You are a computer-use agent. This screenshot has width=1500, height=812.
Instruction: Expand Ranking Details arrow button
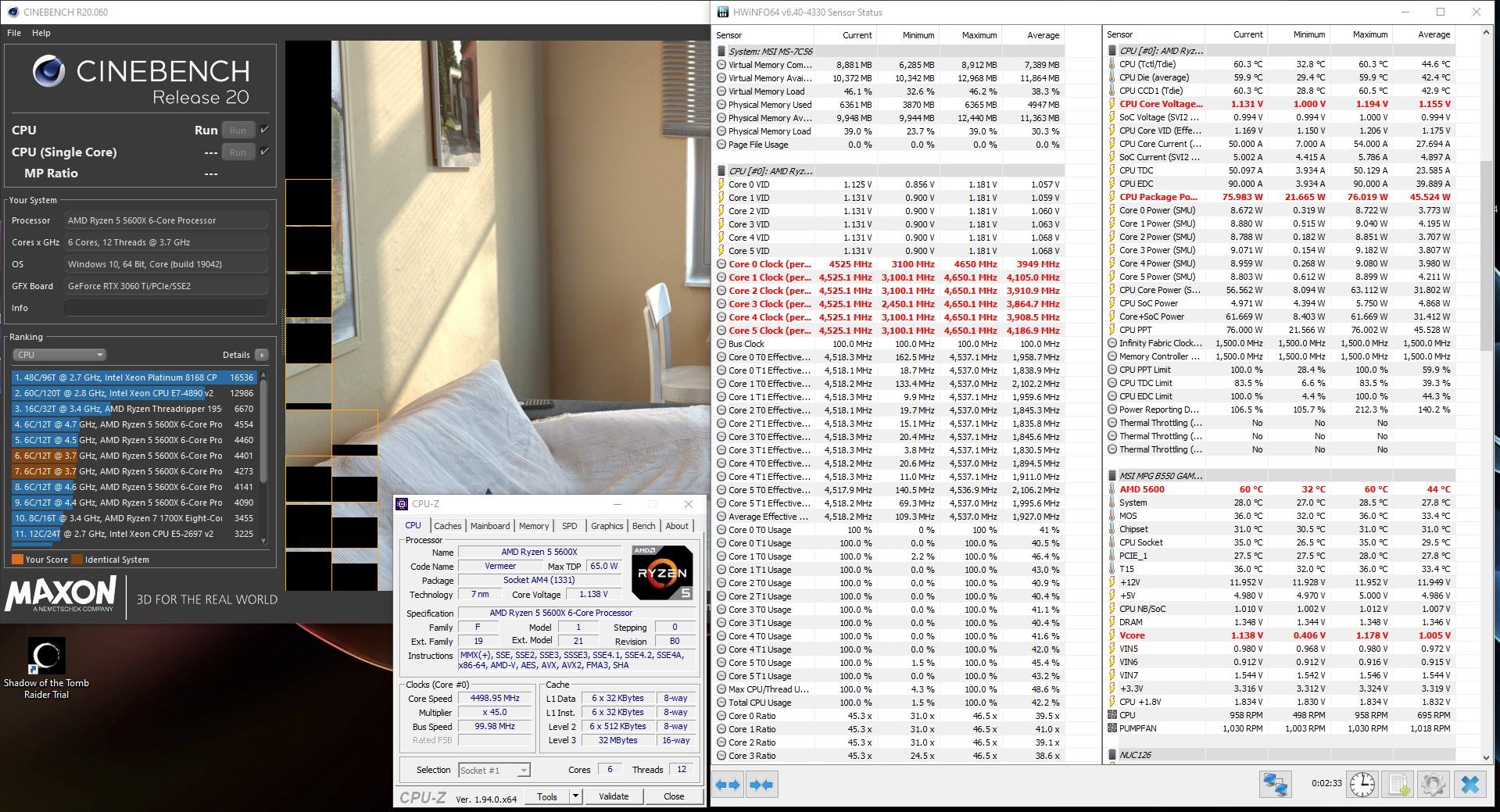(x=261, y=355)
